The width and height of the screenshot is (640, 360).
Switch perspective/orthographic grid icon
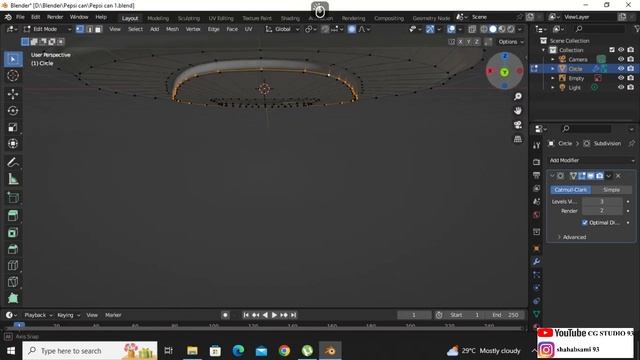click(518, 139)
